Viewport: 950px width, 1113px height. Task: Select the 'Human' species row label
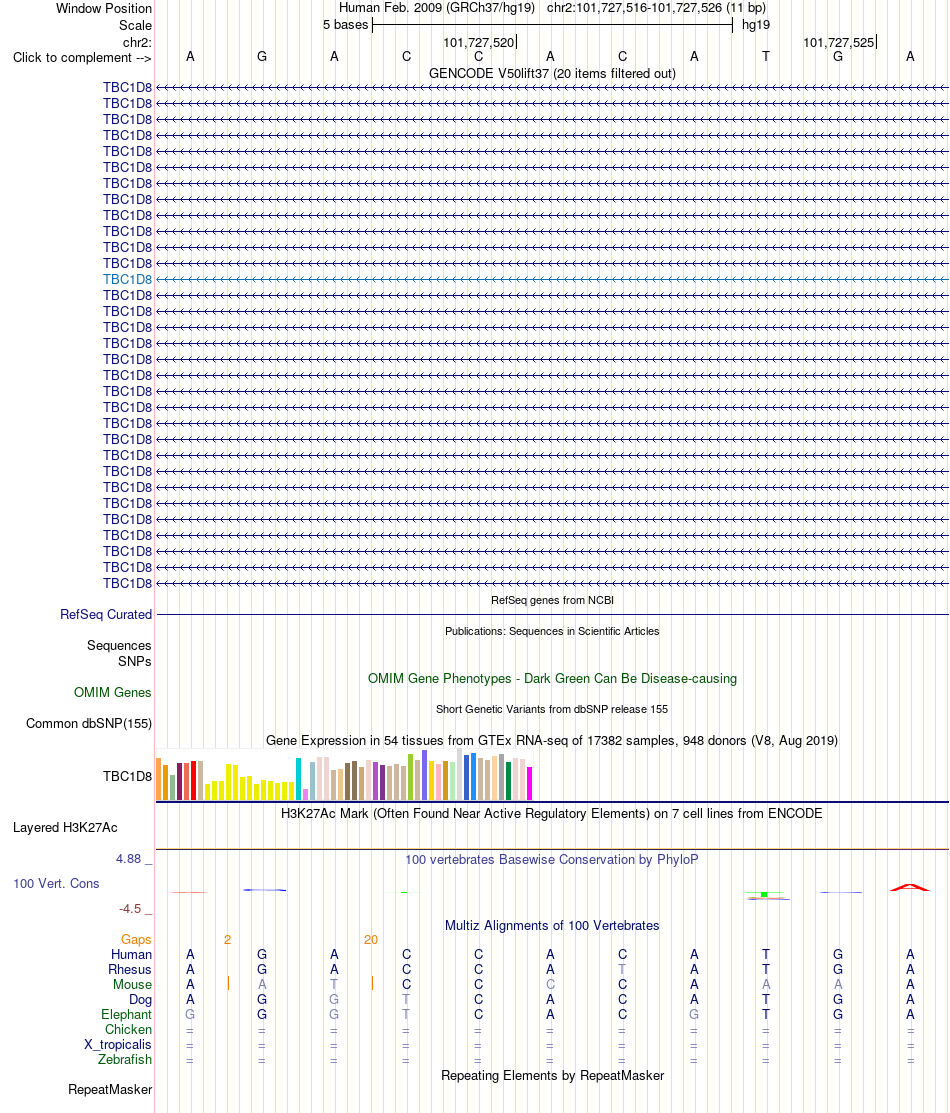131,955
